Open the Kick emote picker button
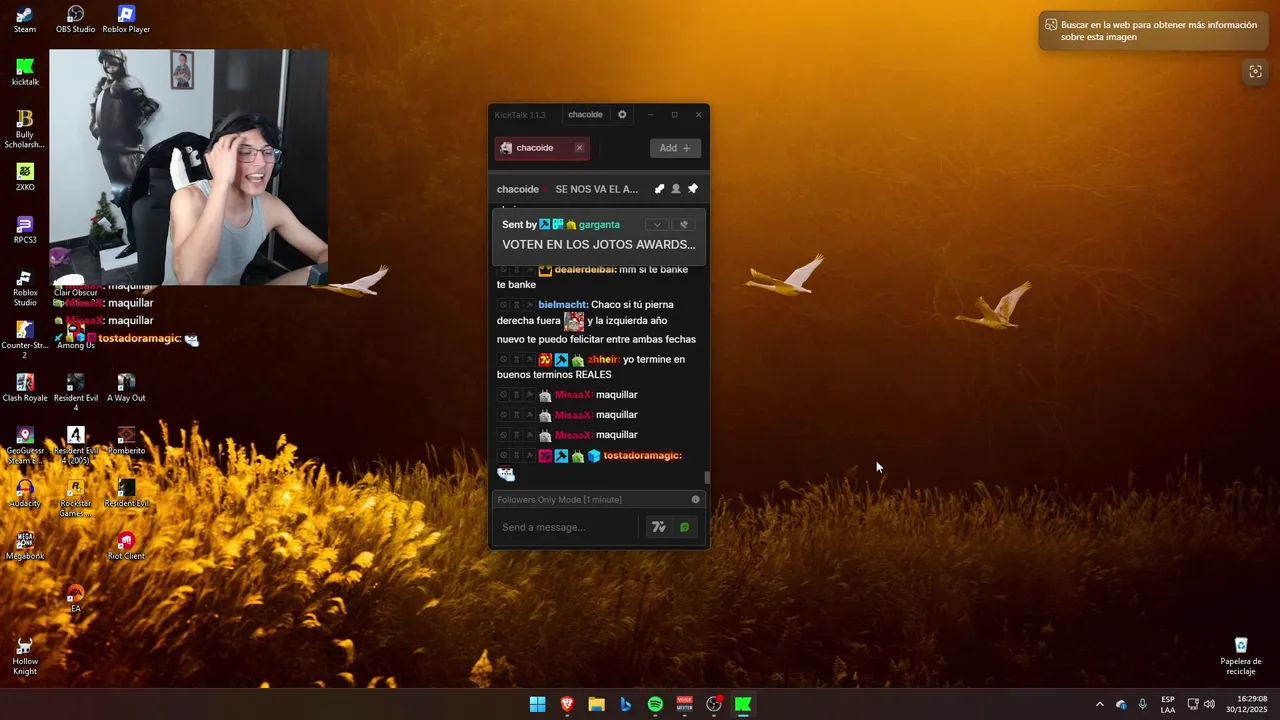Screen dimensions: 1280x720 click(x=685, y=527)
